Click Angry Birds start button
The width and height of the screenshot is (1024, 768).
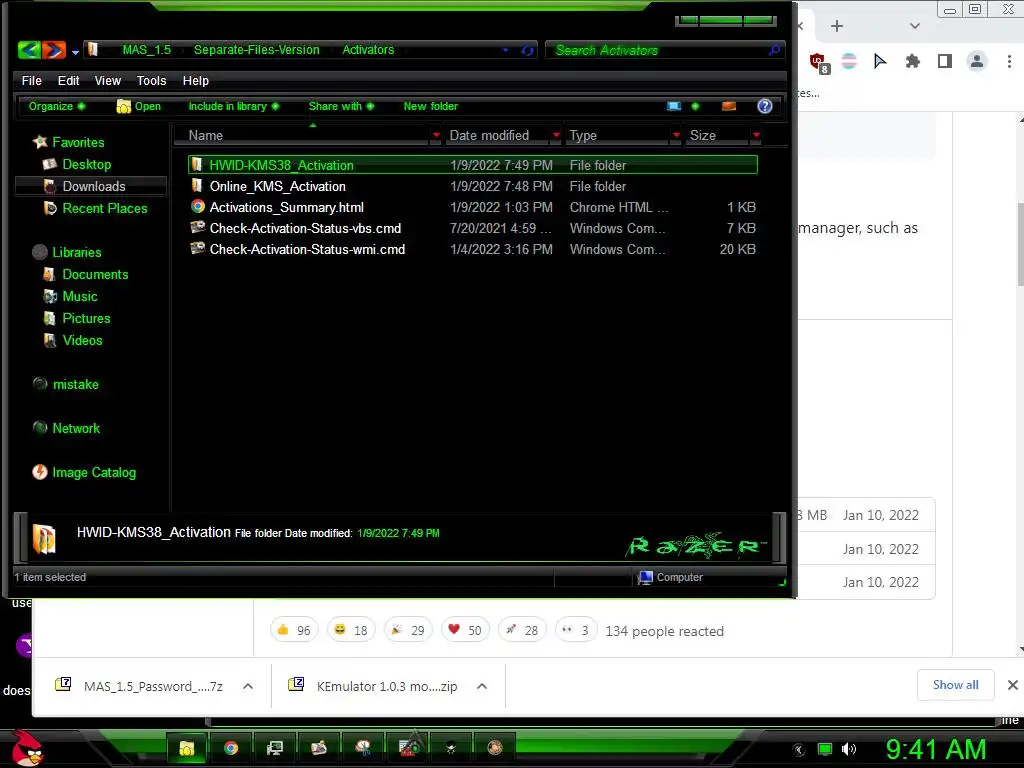pos(27,748)
